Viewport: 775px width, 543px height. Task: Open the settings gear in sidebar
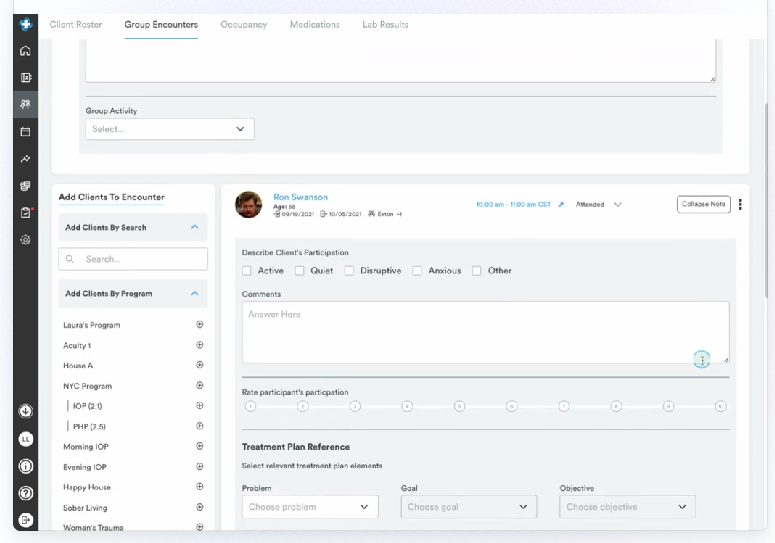point(25,240)
